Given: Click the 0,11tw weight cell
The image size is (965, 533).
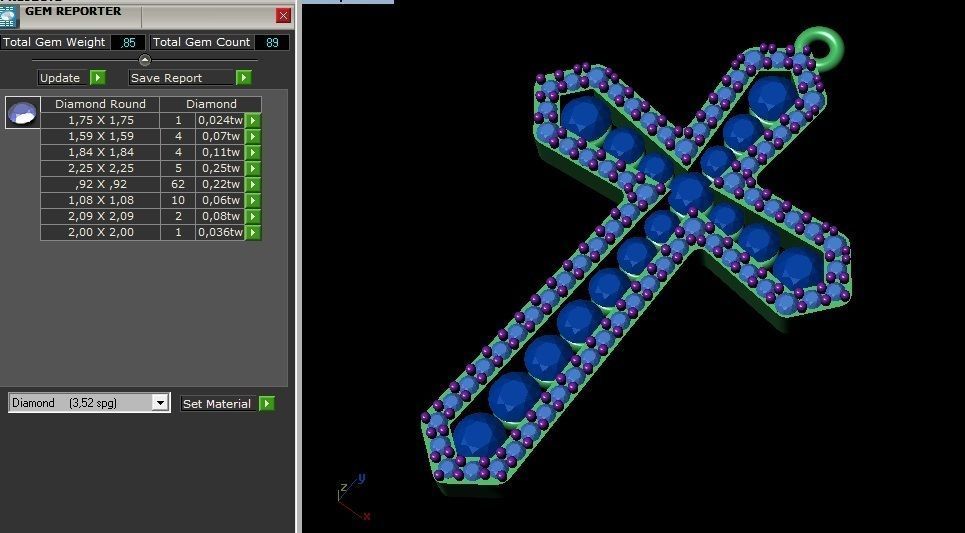Looking at the screenshot, I should 220,152.
